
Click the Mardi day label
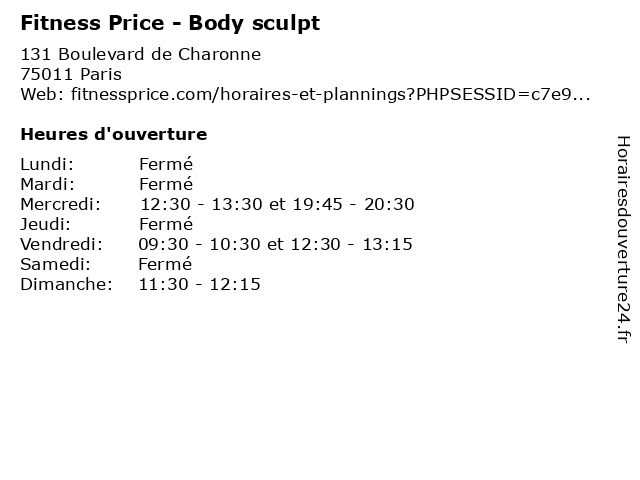[x=48, y=184]
